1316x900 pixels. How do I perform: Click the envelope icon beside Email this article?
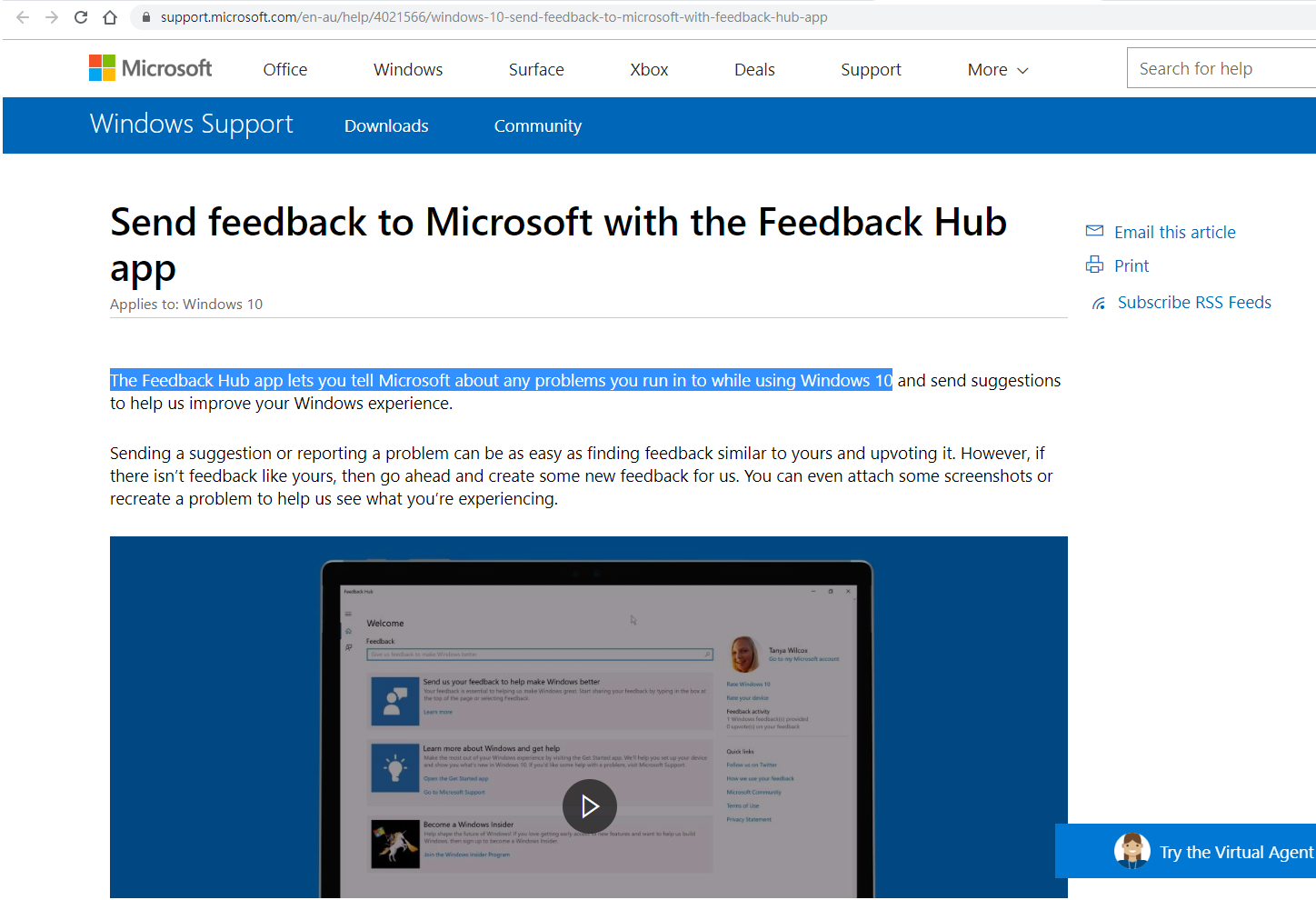pyautogui.click(x=1094, y=231)
